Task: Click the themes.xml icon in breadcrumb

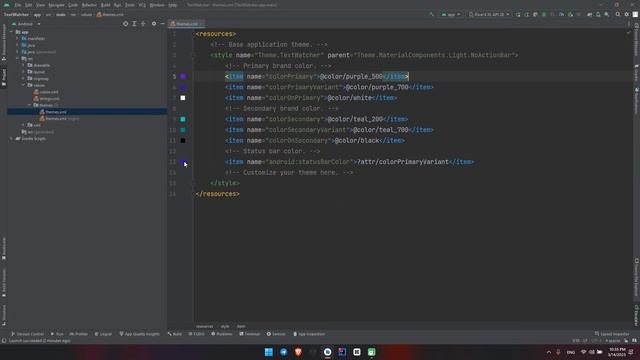Action: [x=99, y=15]
